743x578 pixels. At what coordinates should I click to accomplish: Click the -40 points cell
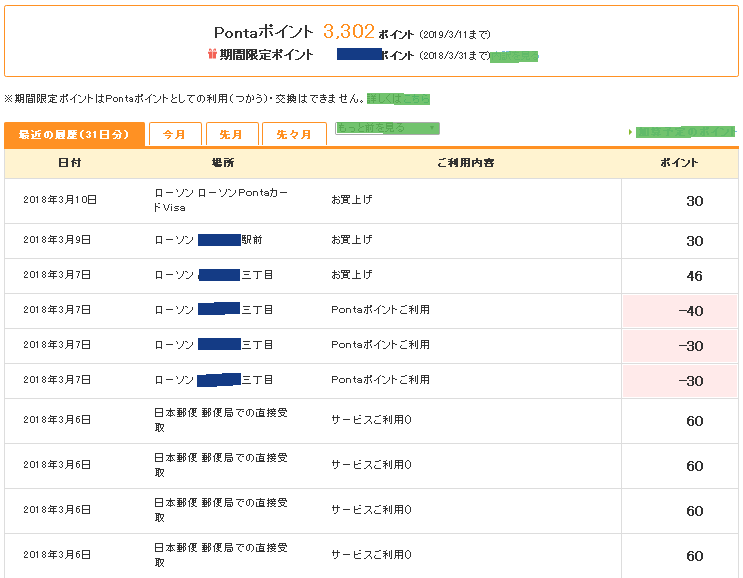[x=690, y=311]
